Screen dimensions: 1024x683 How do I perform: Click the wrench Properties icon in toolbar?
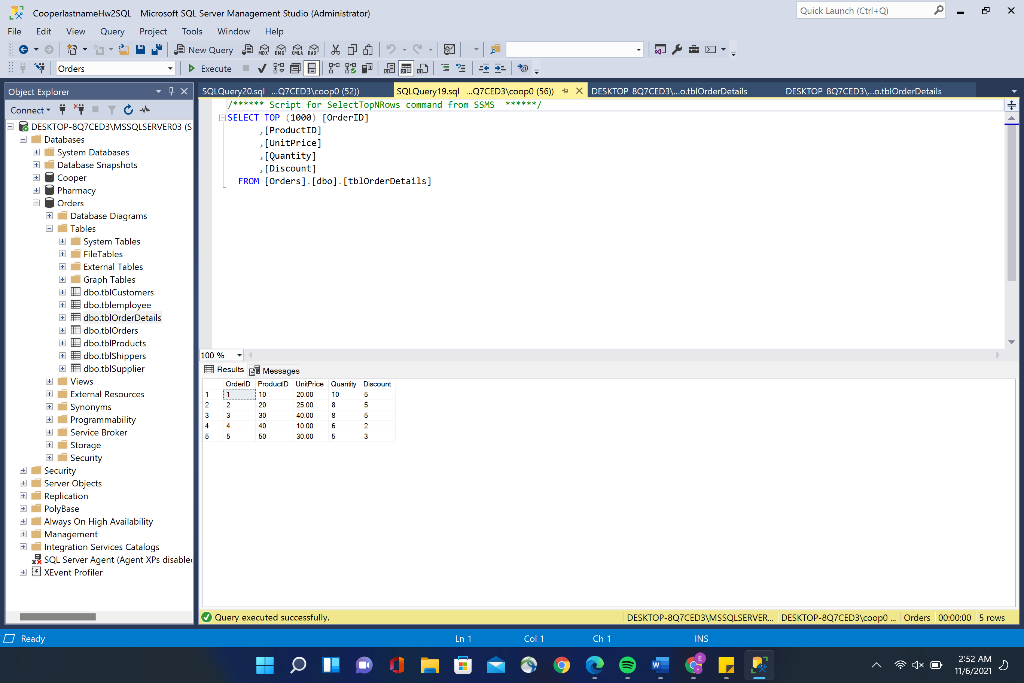(x=677, y=50)
